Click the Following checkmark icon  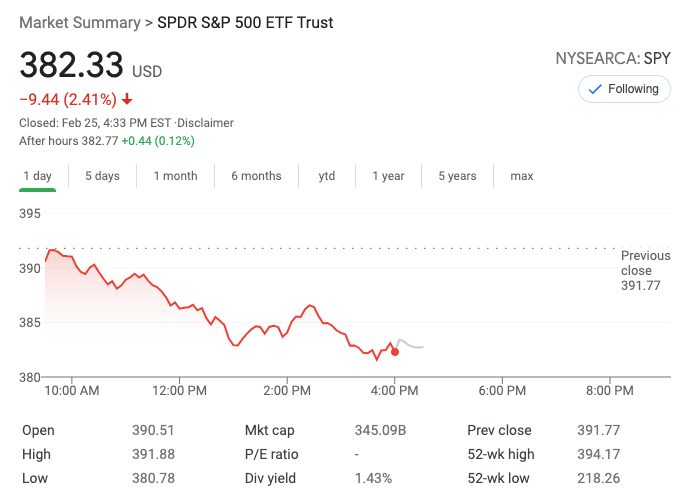[595, 89]
